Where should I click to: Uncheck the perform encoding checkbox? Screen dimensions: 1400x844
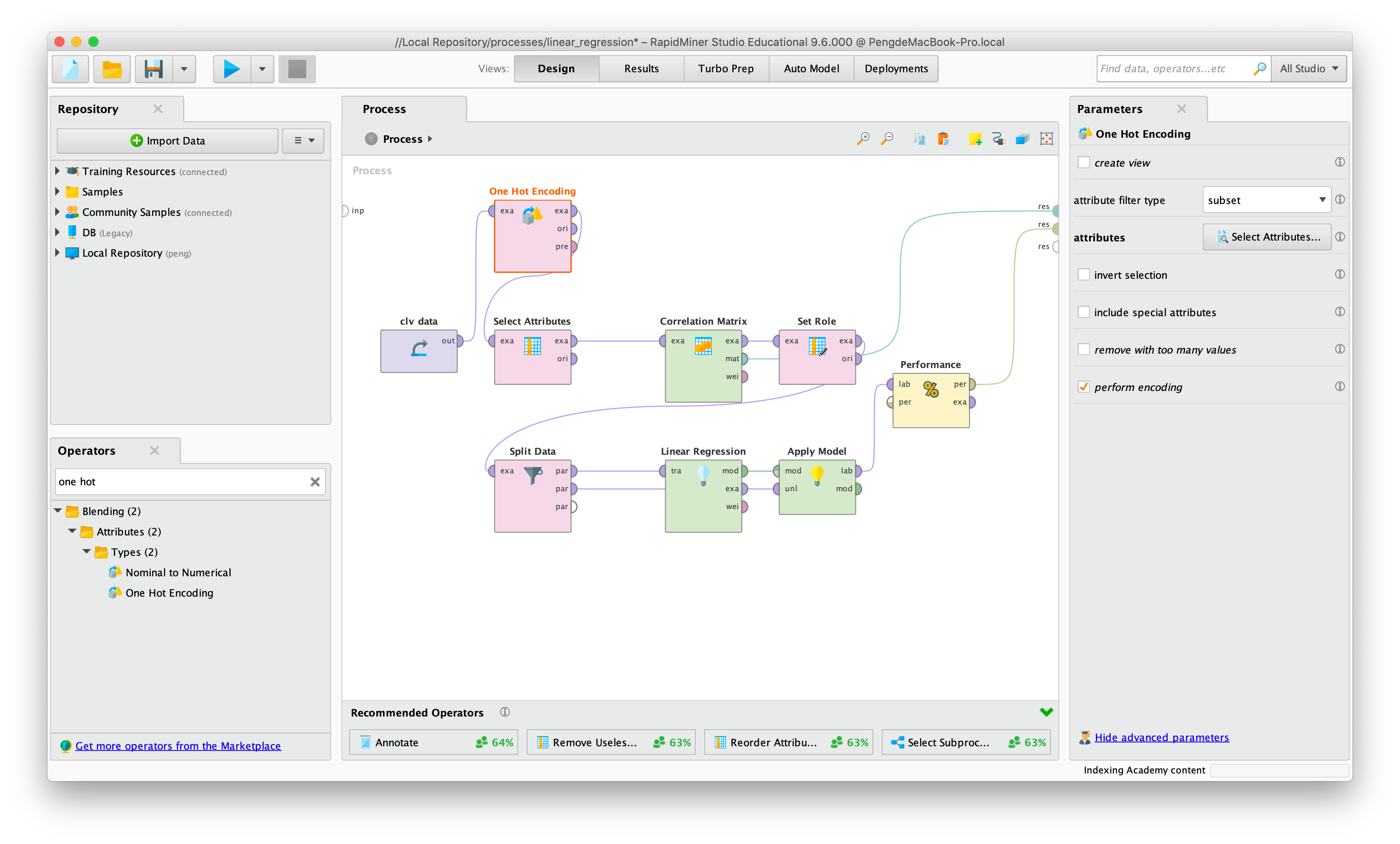(x=1084, y=387)
